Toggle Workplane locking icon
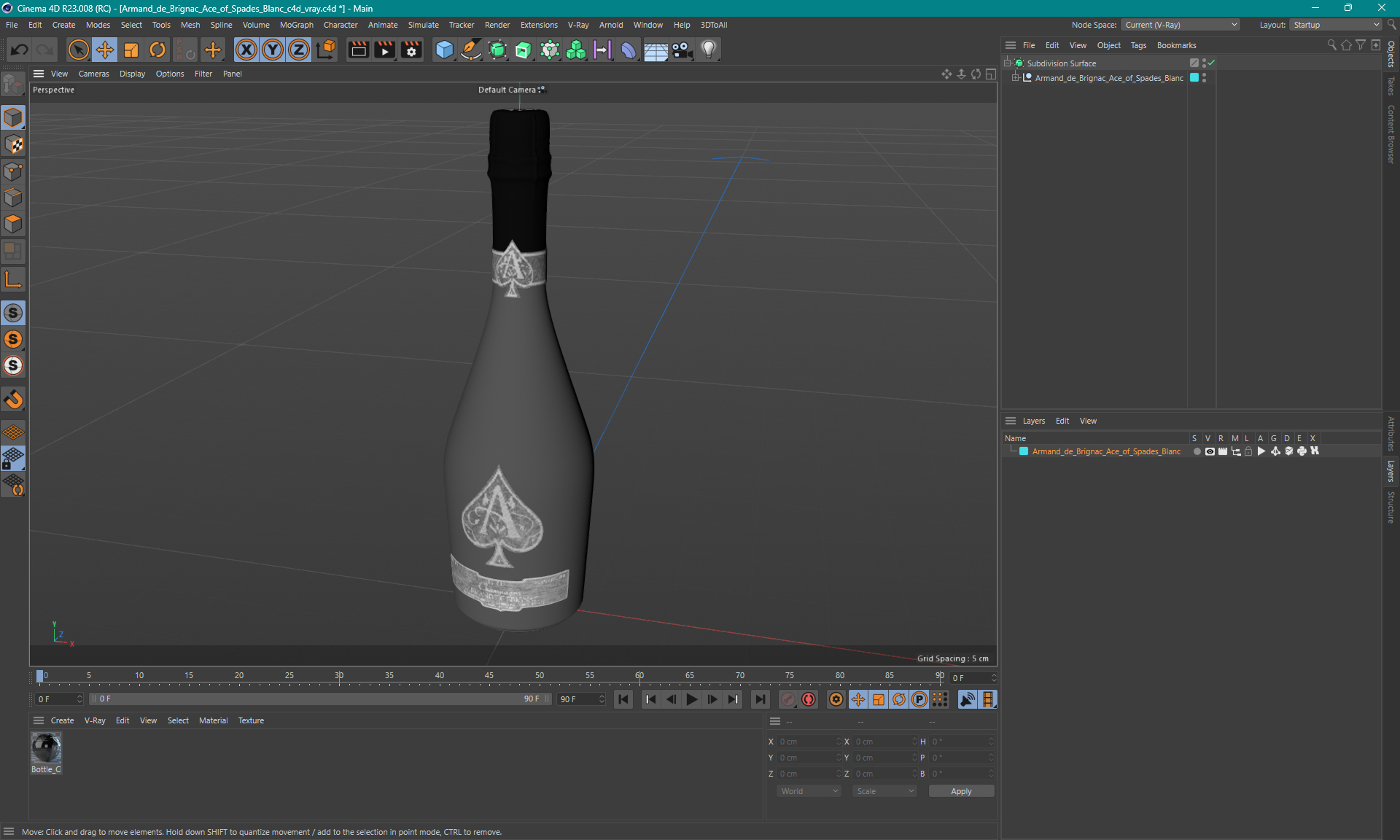1400x840 pixels. pos(13,459)
